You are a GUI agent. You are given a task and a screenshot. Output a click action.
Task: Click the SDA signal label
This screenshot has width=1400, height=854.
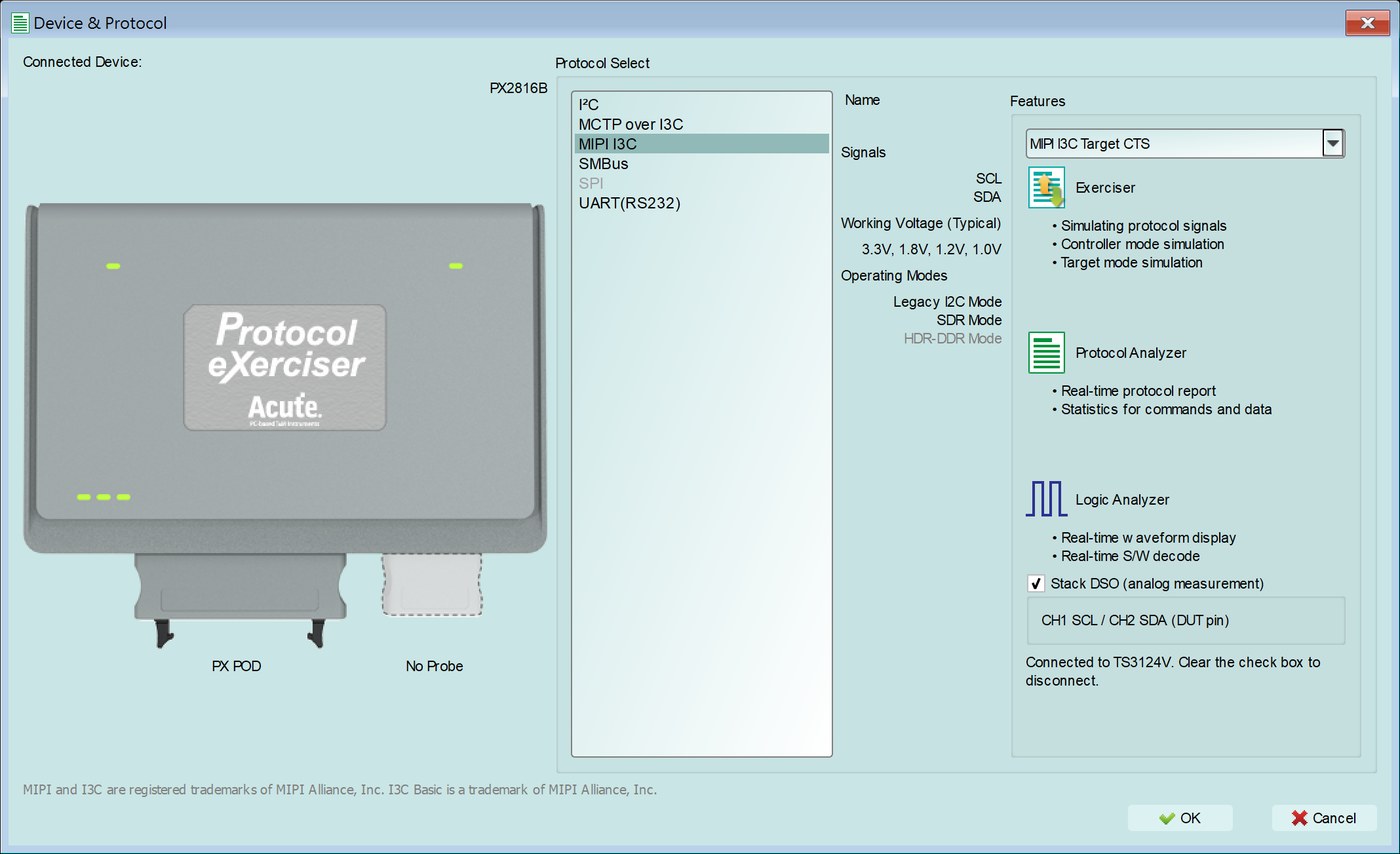987,197
